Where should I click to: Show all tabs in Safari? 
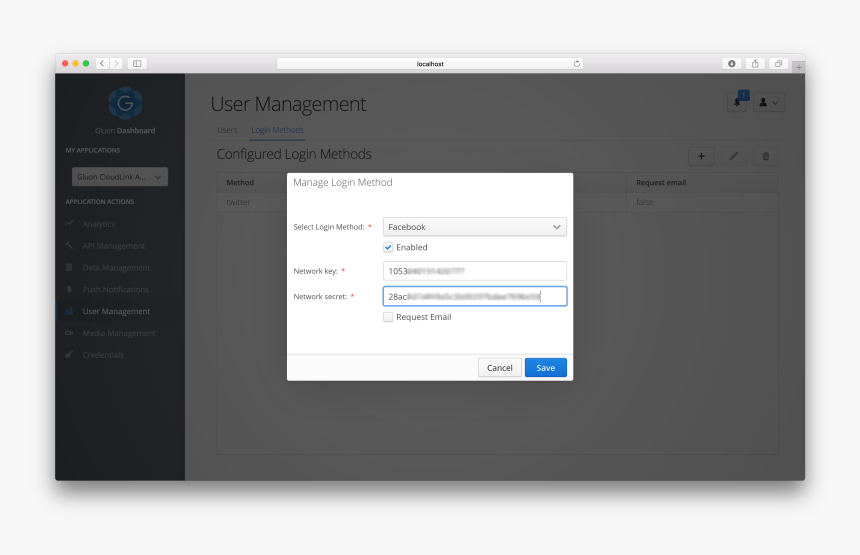pos(778,64)
